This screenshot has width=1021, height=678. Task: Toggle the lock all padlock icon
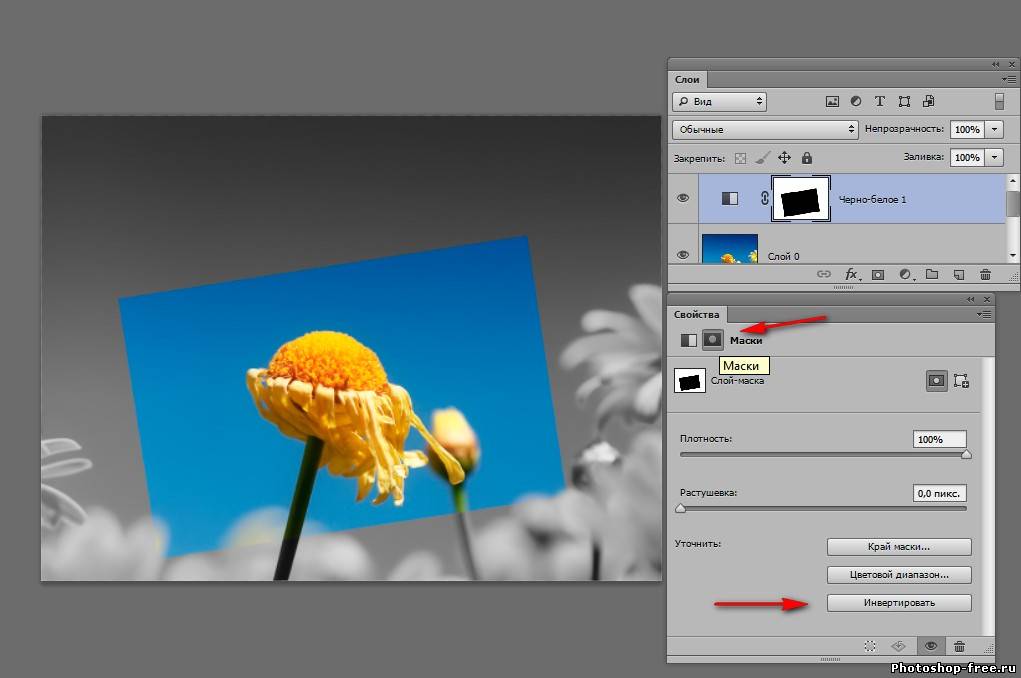pos(807,158)
